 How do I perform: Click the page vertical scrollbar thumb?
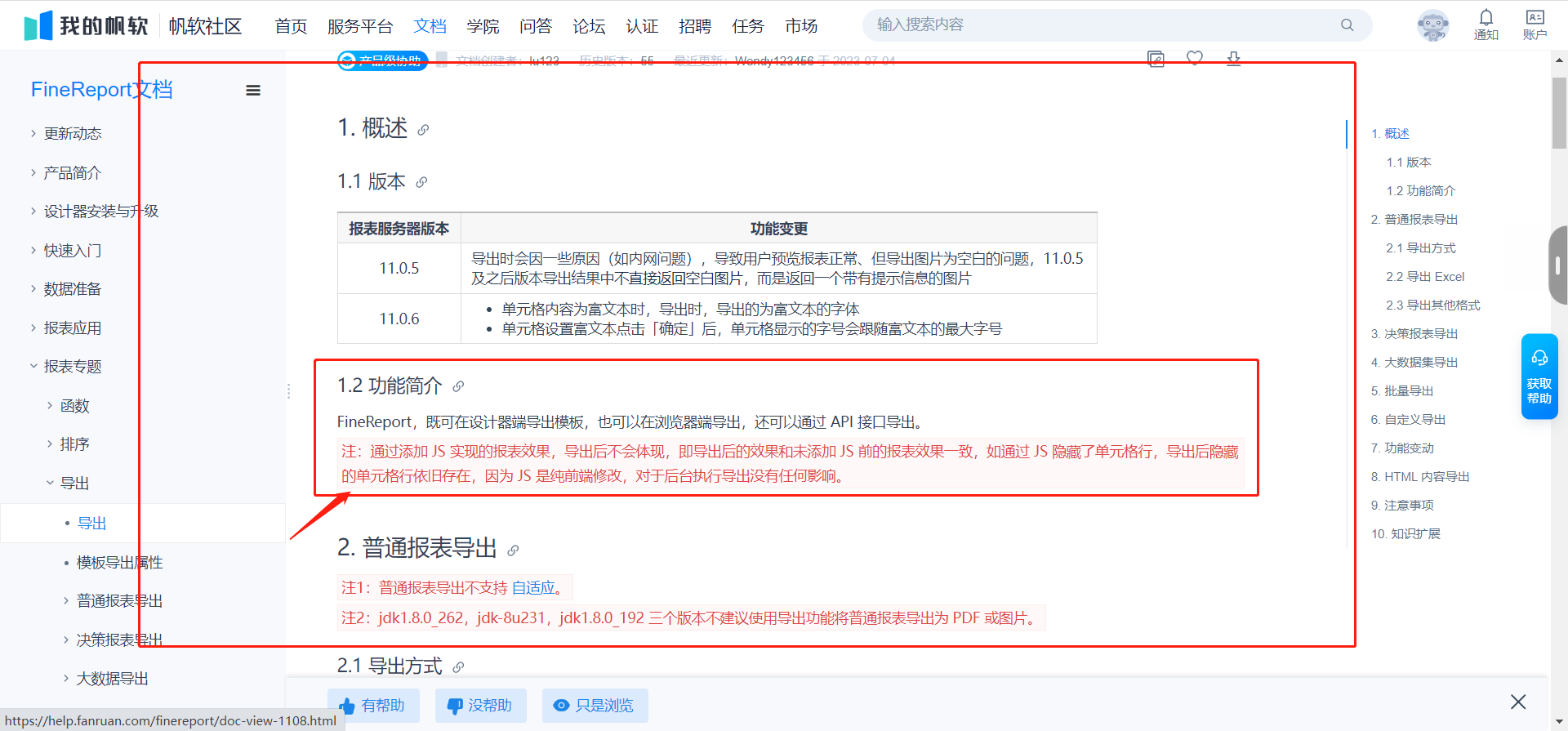pyautogui.click(x=1559, y=113)
